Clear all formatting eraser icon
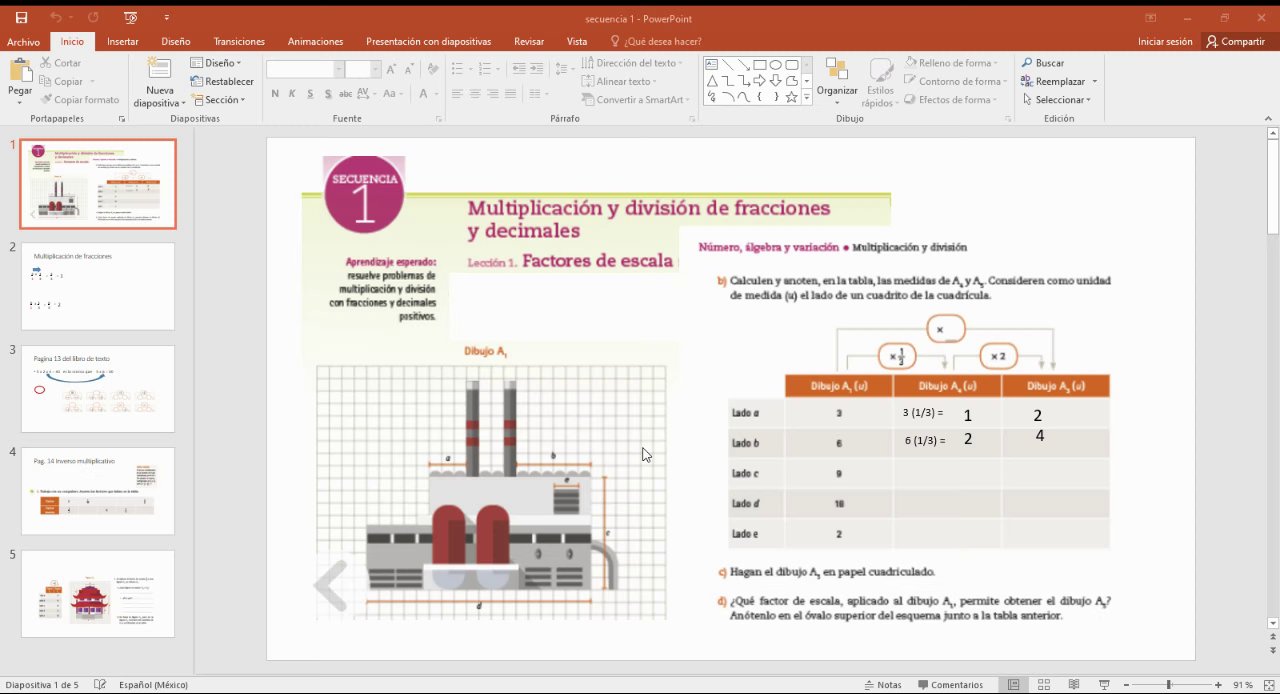1280x694 pixels. pos(433,69)
